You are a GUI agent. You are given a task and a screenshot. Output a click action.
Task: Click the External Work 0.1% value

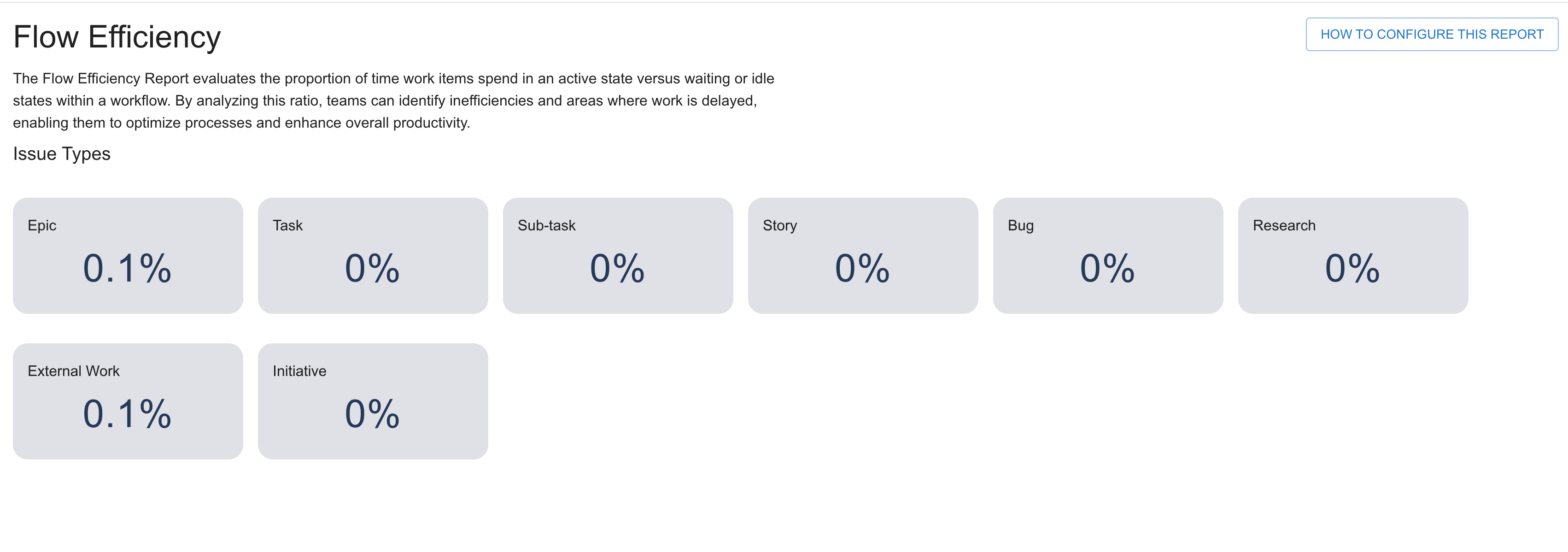127,414
